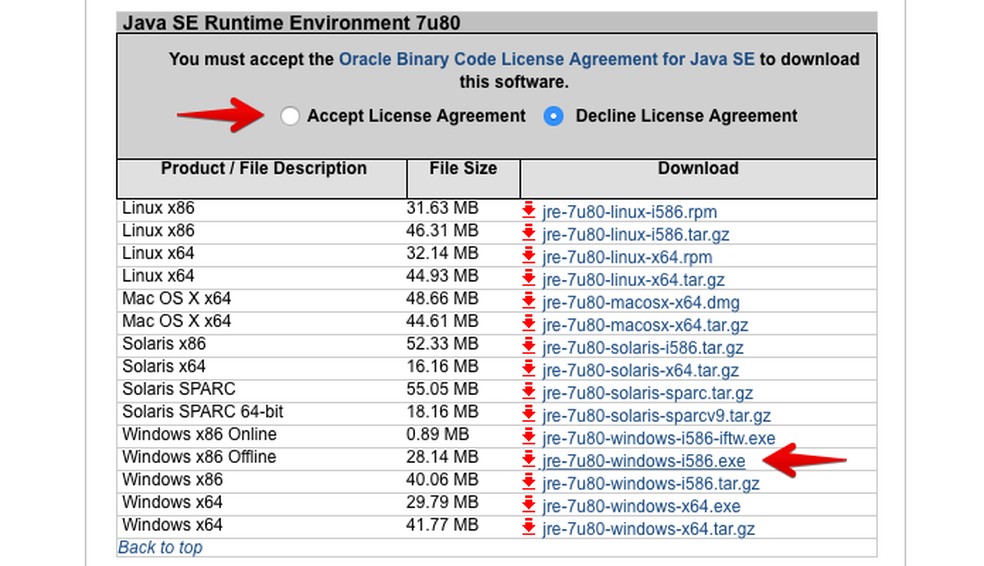The width and height of the screenshot is (984, 566).
Task: Click the Back to top link
Action: pos(160,547)
